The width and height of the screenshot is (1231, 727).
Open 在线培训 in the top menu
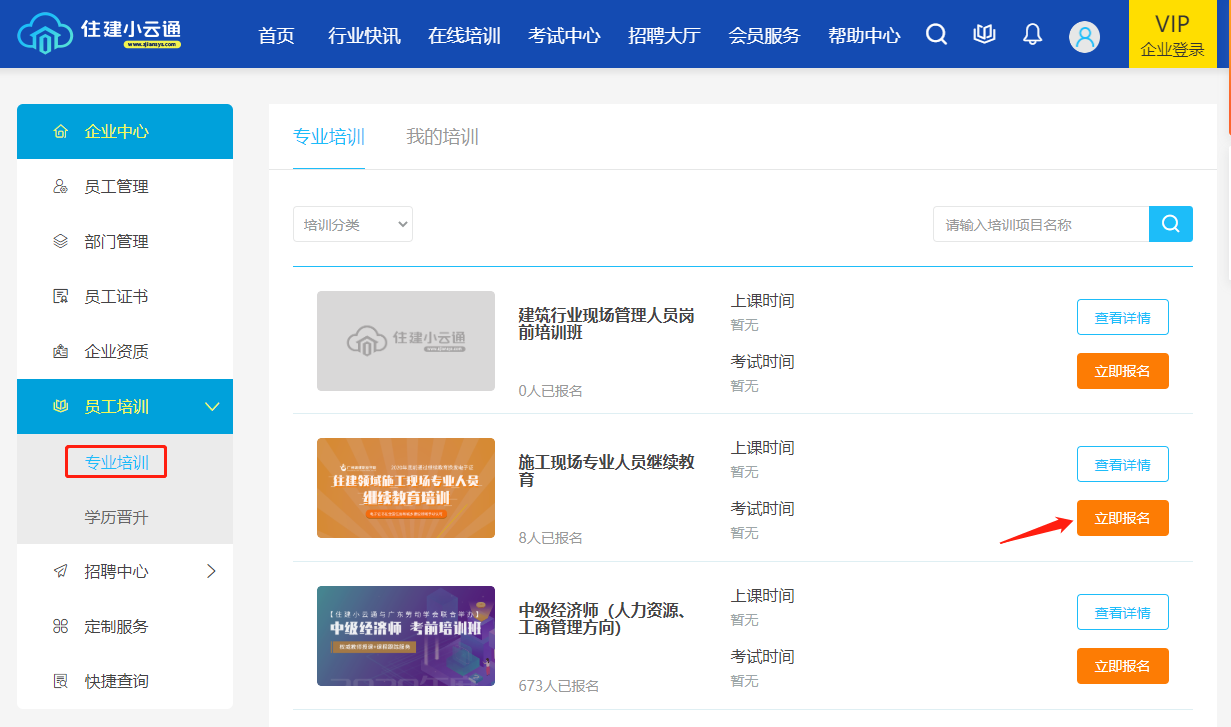point(464,36)
